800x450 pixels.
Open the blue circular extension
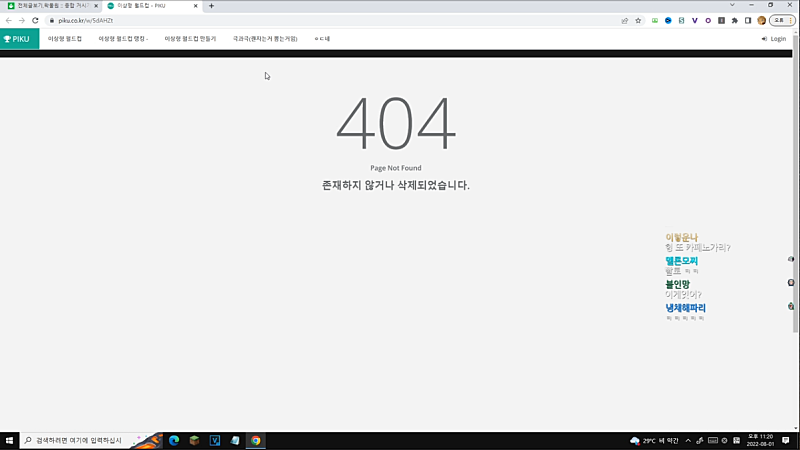(668, 20)
